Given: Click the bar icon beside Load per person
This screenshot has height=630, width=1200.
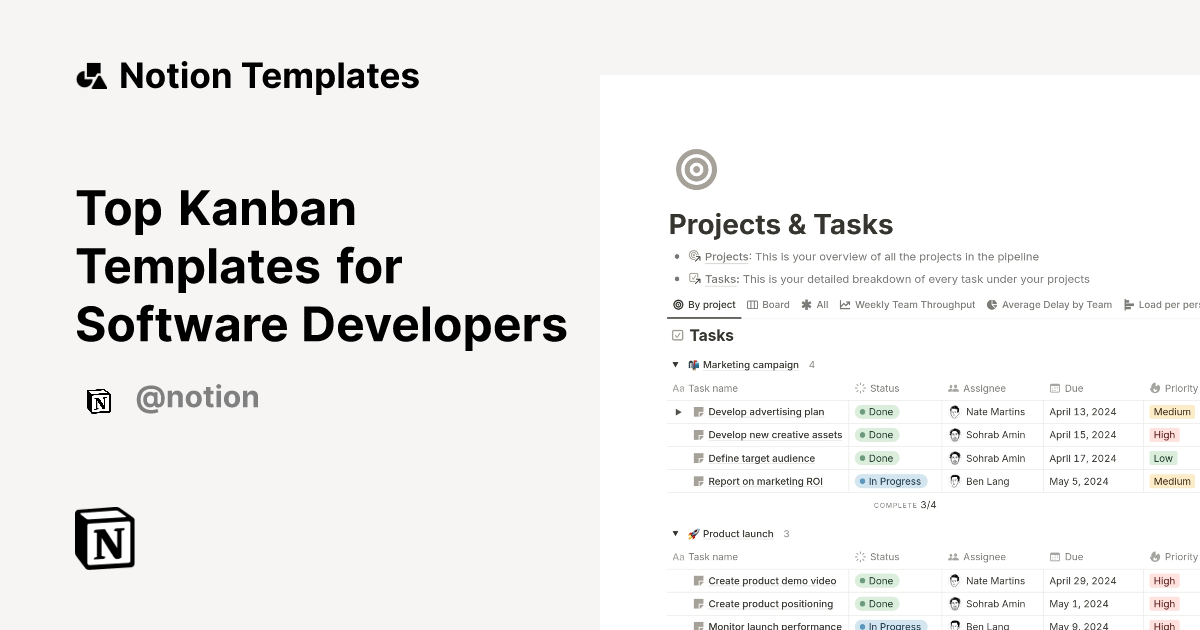Looking at the screenshot, I should [1129, 304].
